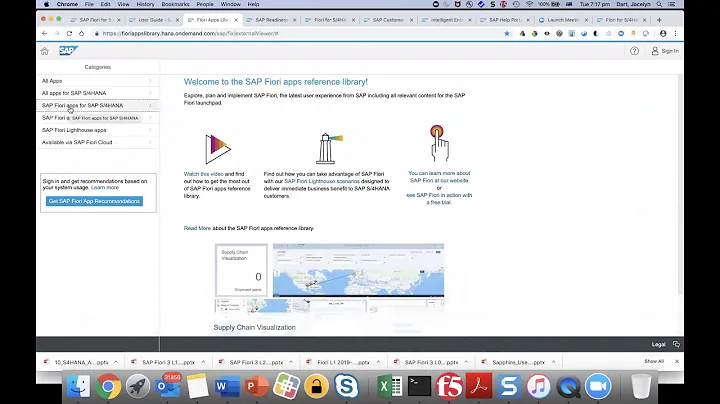Viewport: 720px width, 404px height.
Task: Click the browser address bar URL
Action: click(x=191, y=34)
